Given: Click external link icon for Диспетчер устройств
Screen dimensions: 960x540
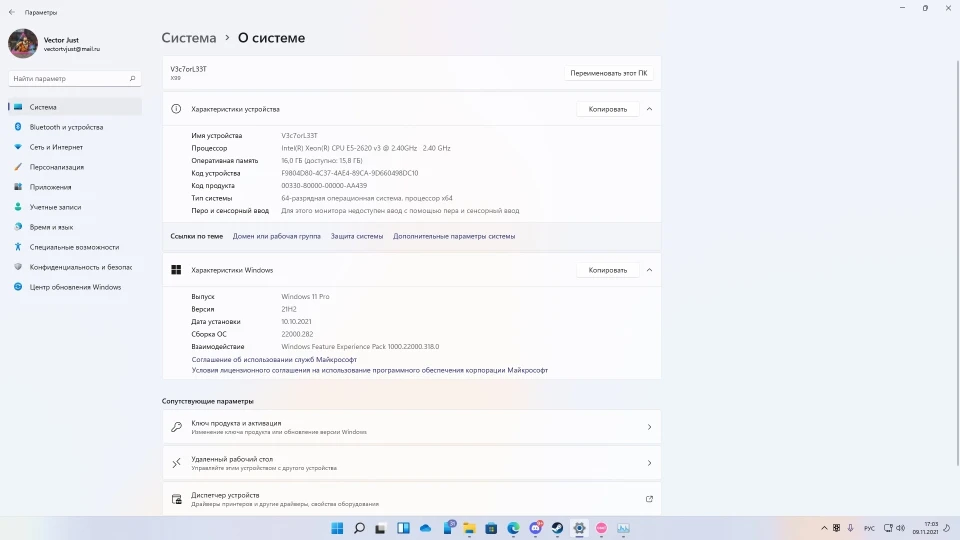Looking at the screenshot, I should (650, 499).
